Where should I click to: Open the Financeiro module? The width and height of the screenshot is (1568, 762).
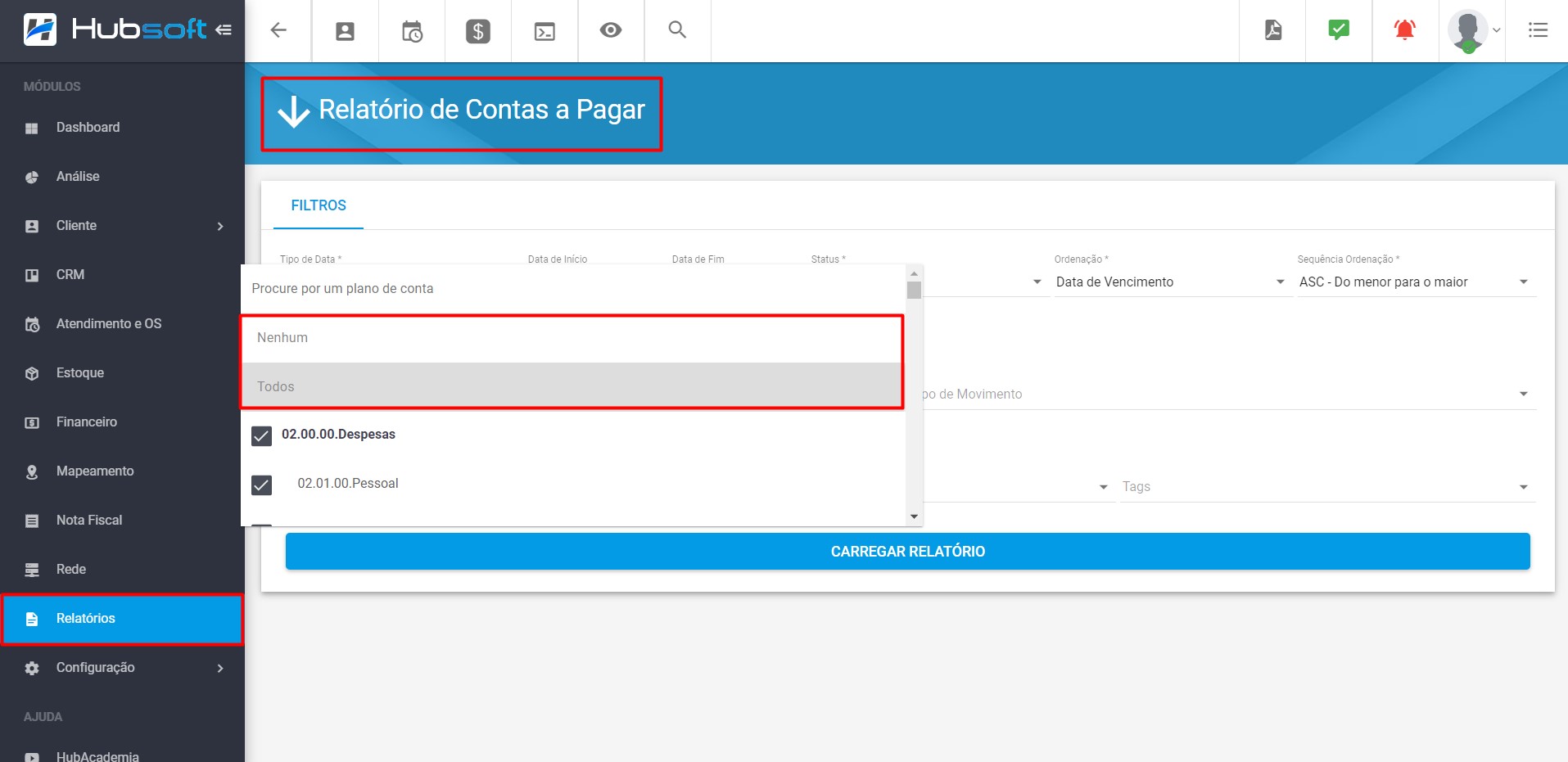123,422
